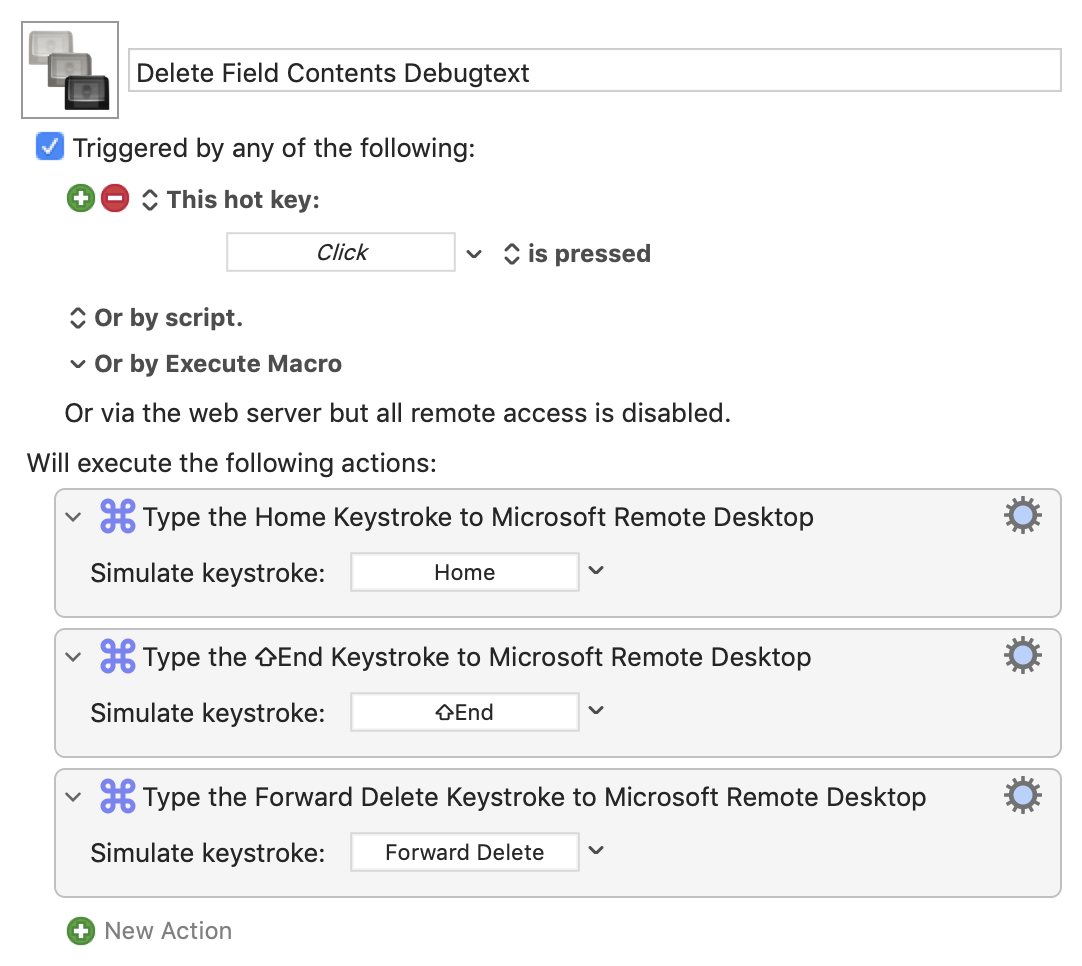
Task: Click command icon of Forward Delete action
Action: 117,796
